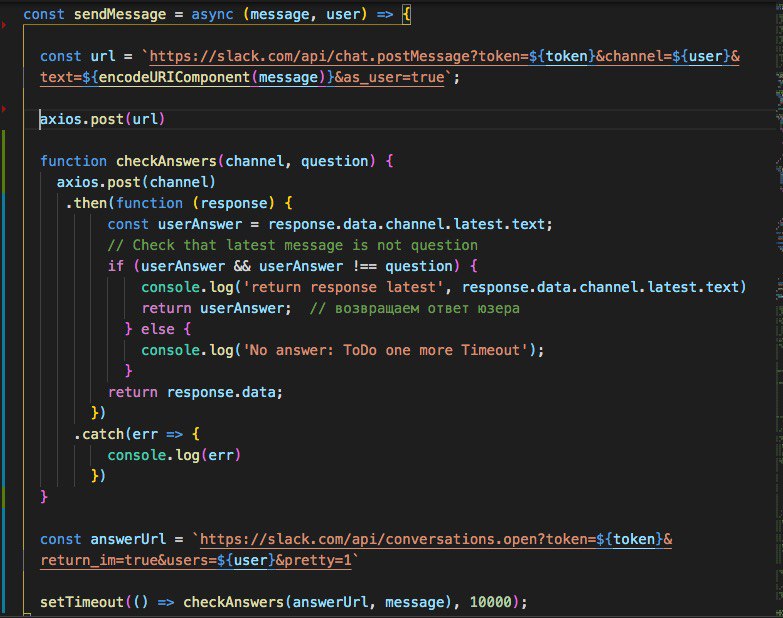Click the 'return response.data;' statement

[x=195, y=392]
